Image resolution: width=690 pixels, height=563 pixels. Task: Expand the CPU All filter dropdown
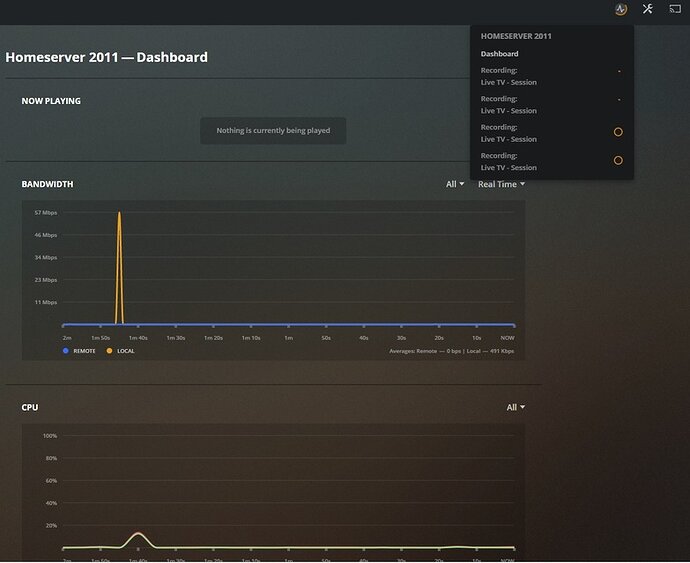515,407
